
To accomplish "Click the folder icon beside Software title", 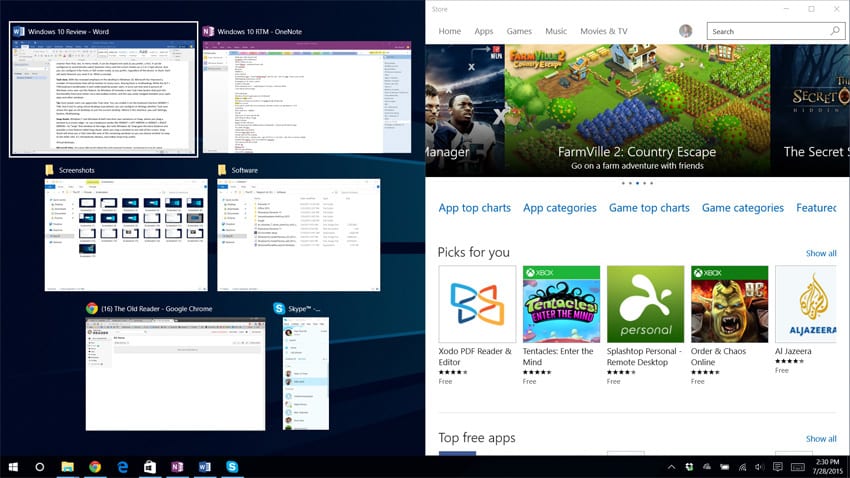I will (222, 170).
